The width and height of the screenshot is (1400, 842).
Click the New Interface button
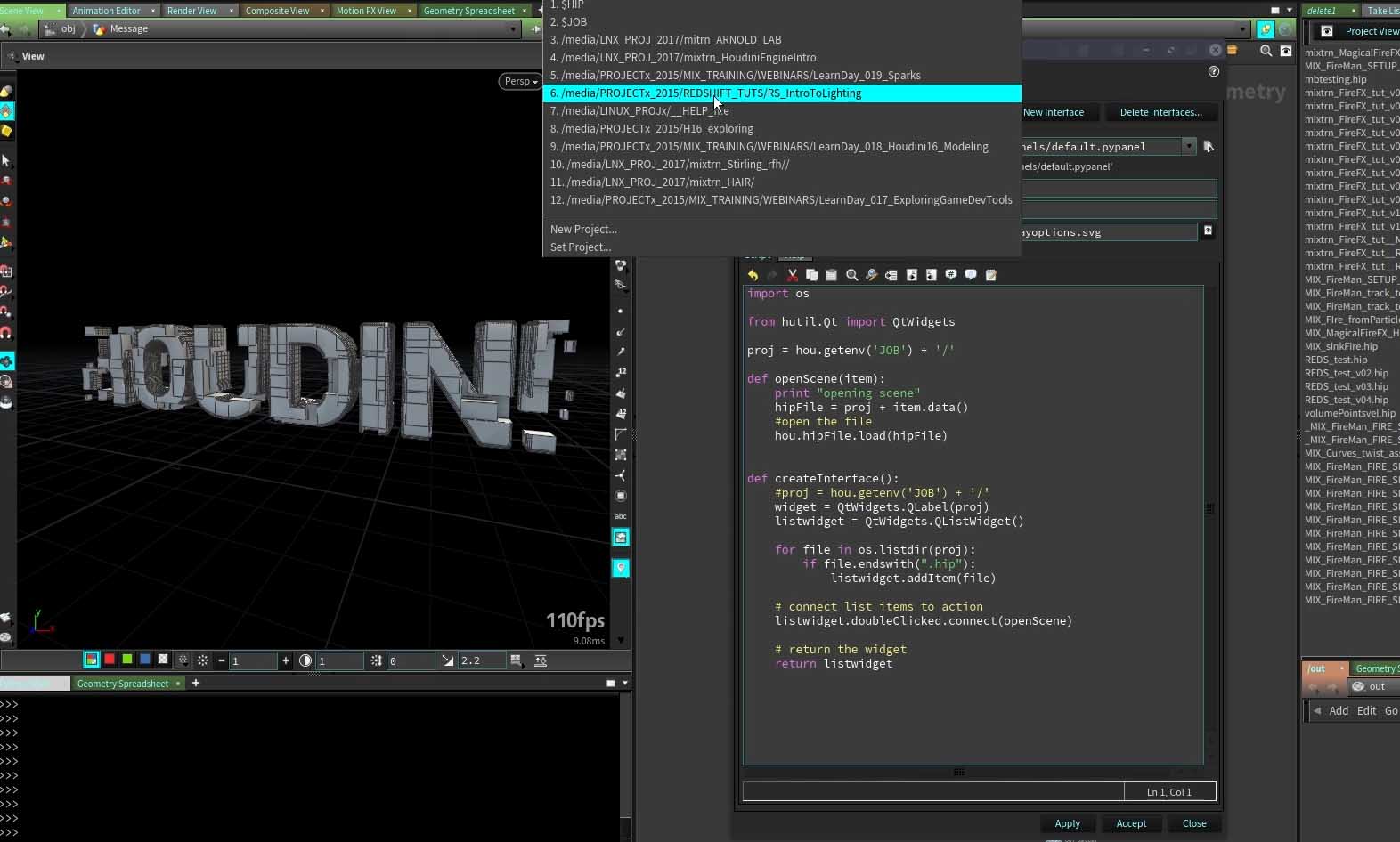[1053, 112]
